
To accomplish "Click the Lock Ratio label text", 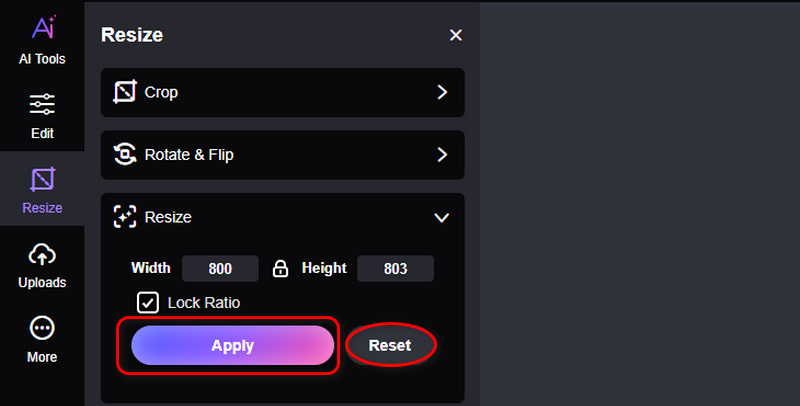I will (x=204, y=302).
